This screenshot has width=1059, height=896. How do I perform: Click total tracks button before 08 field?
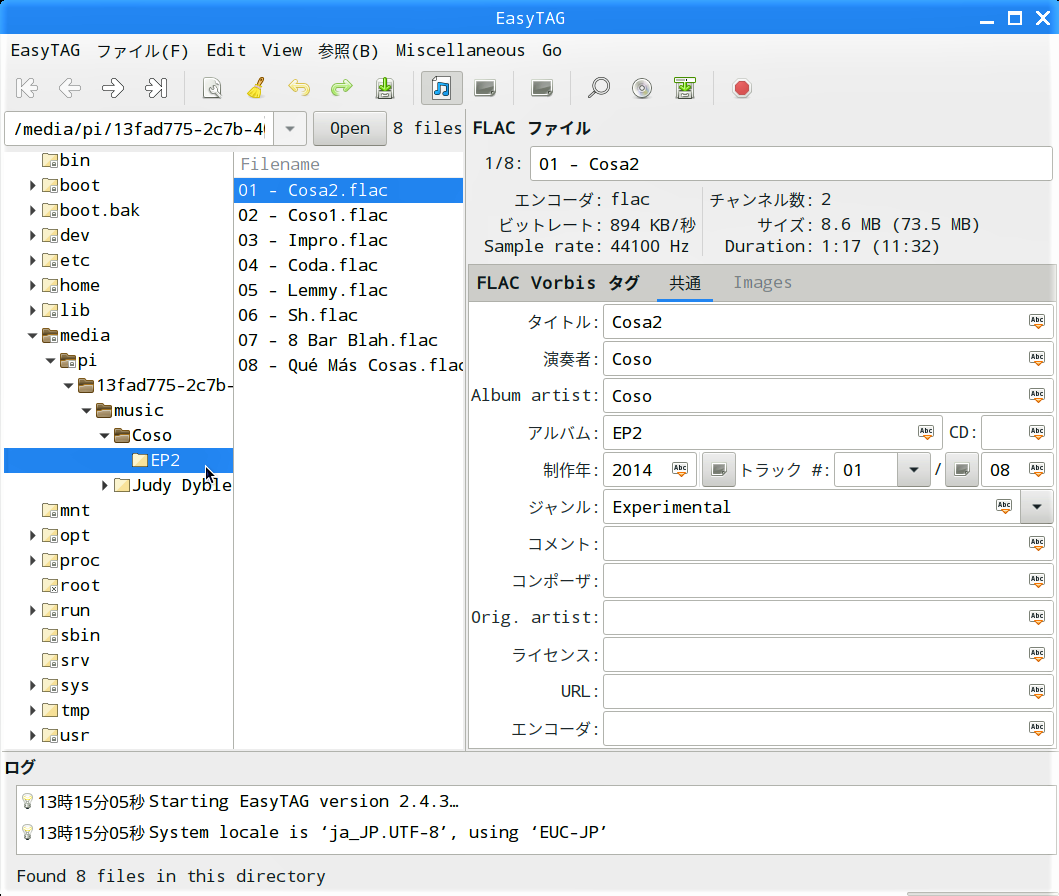[x=962, y=470]
